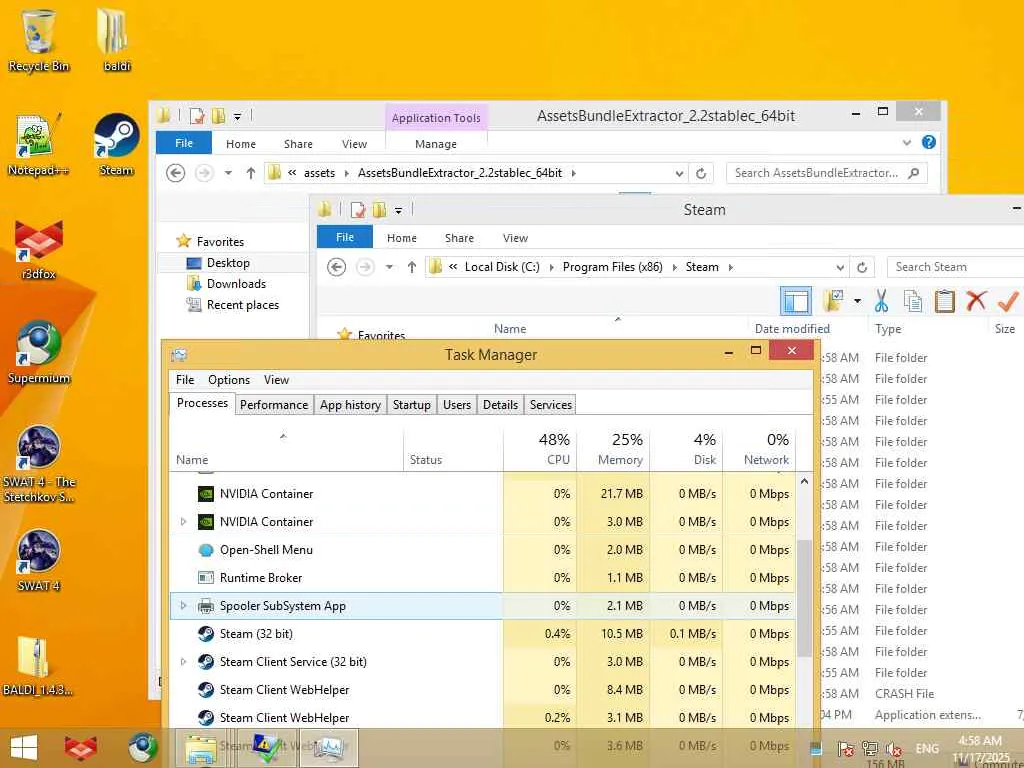The width and height of the screenshot is (1024, 768).
Task: Expand the Spooler SubSystem App process
Action: (184, 605)
